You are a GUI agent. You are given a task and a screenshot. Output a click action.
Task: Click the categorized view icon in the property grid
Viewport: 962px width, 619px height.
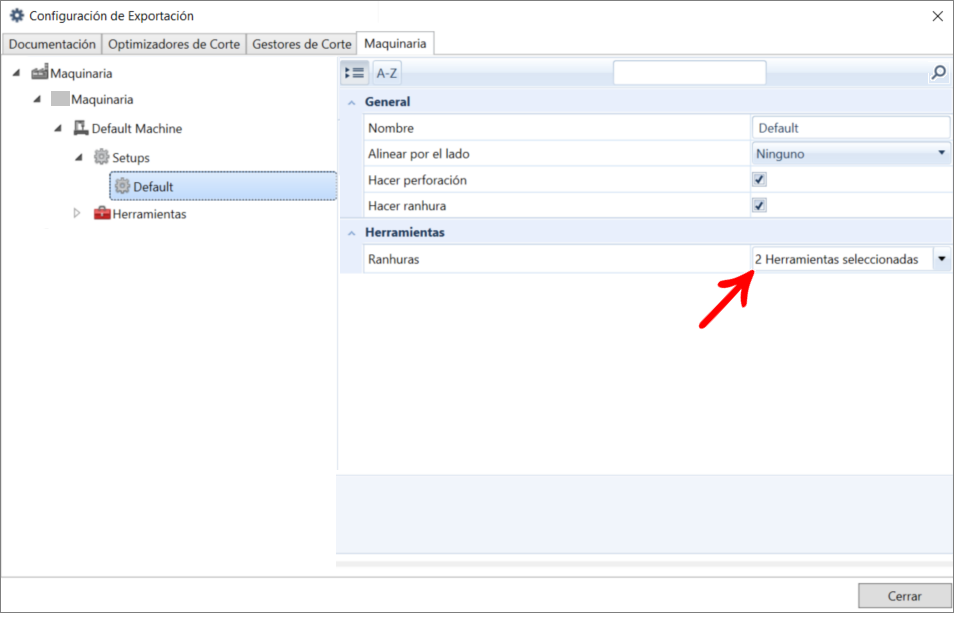click(x=354, y=73)
